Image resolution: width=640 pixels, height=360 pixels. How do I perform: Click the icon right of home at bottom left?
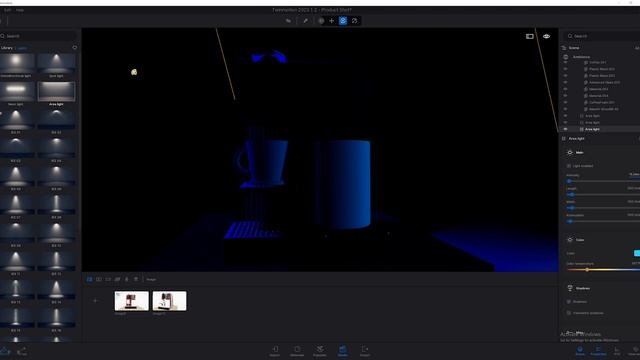coord(22,351)
